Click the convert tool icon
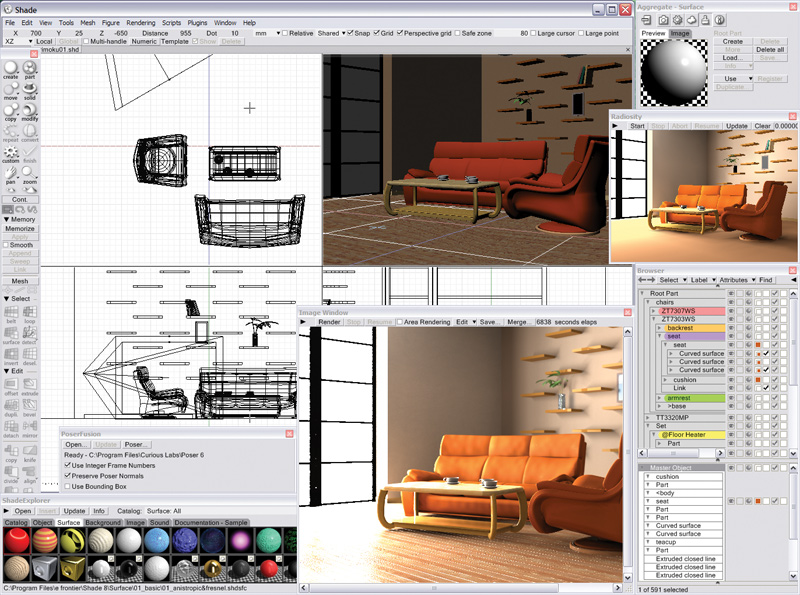The image size is (800, 595). point(30,133)
